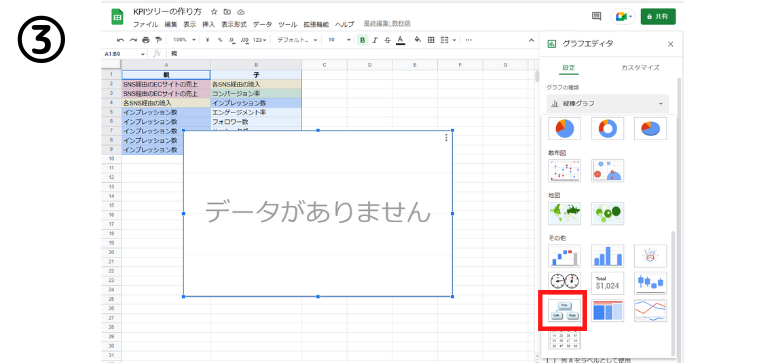Choose the radar chart thumbnail

click(650, 256)
